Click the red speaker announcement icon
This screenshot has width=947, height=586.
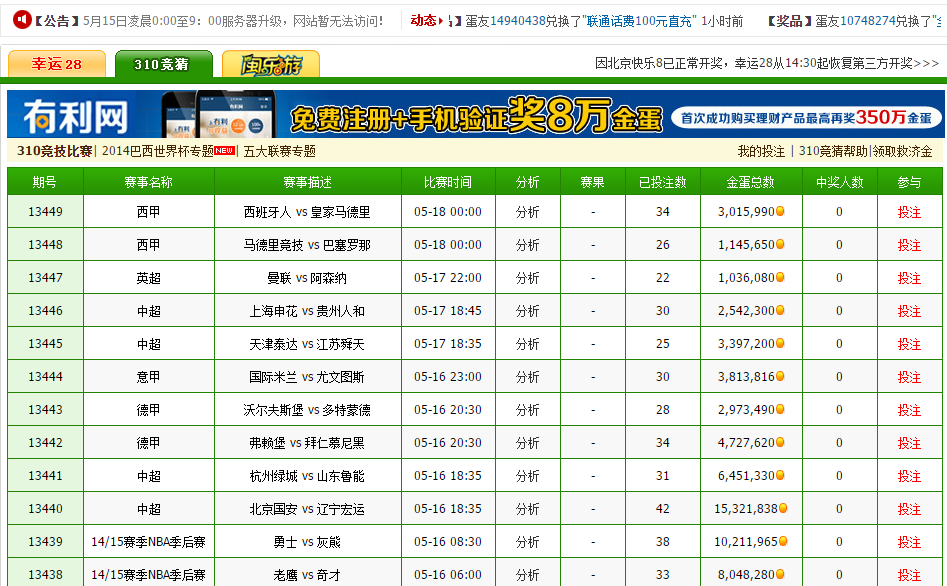tap(22, 19)
